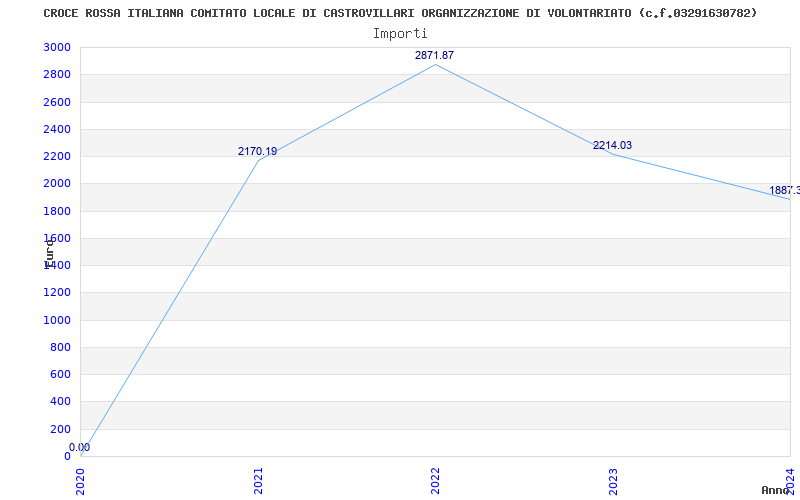Click the 2214.03 data label
Viewport: 800px width, 500px height.
point(612,145)
